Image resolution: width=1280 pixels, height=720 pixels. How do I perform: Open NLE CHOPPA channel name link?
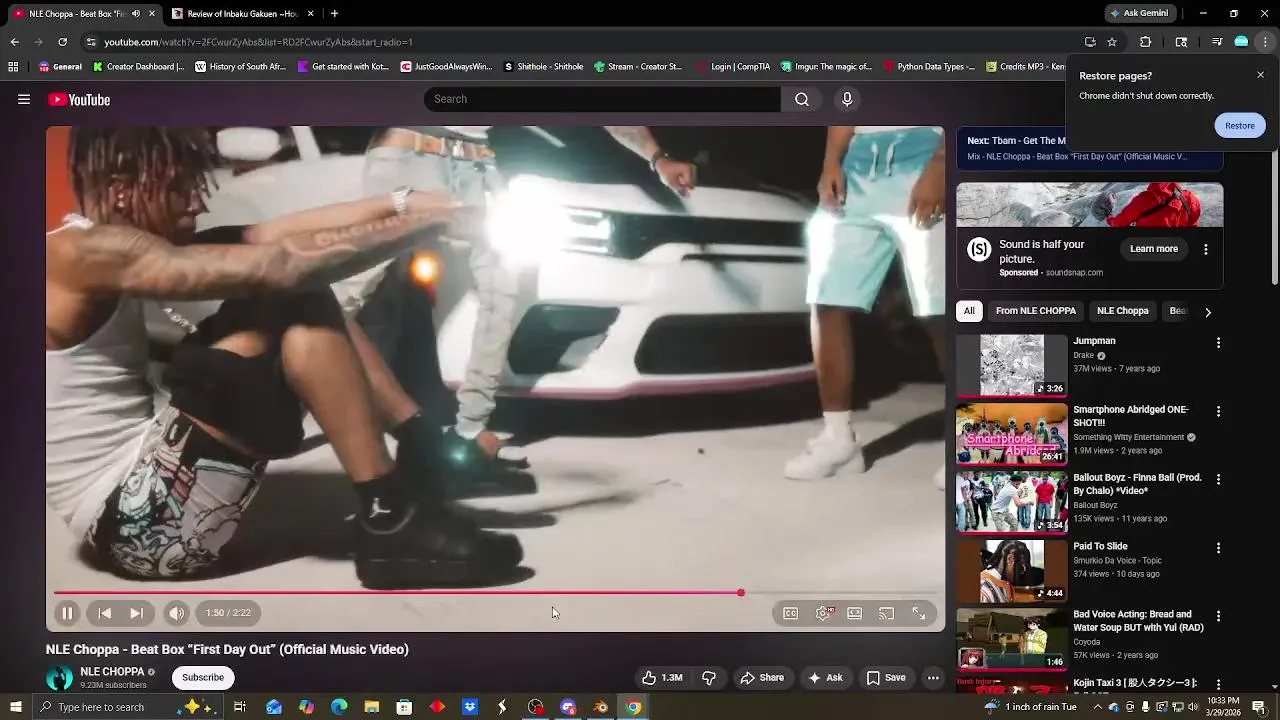(112, 672)
